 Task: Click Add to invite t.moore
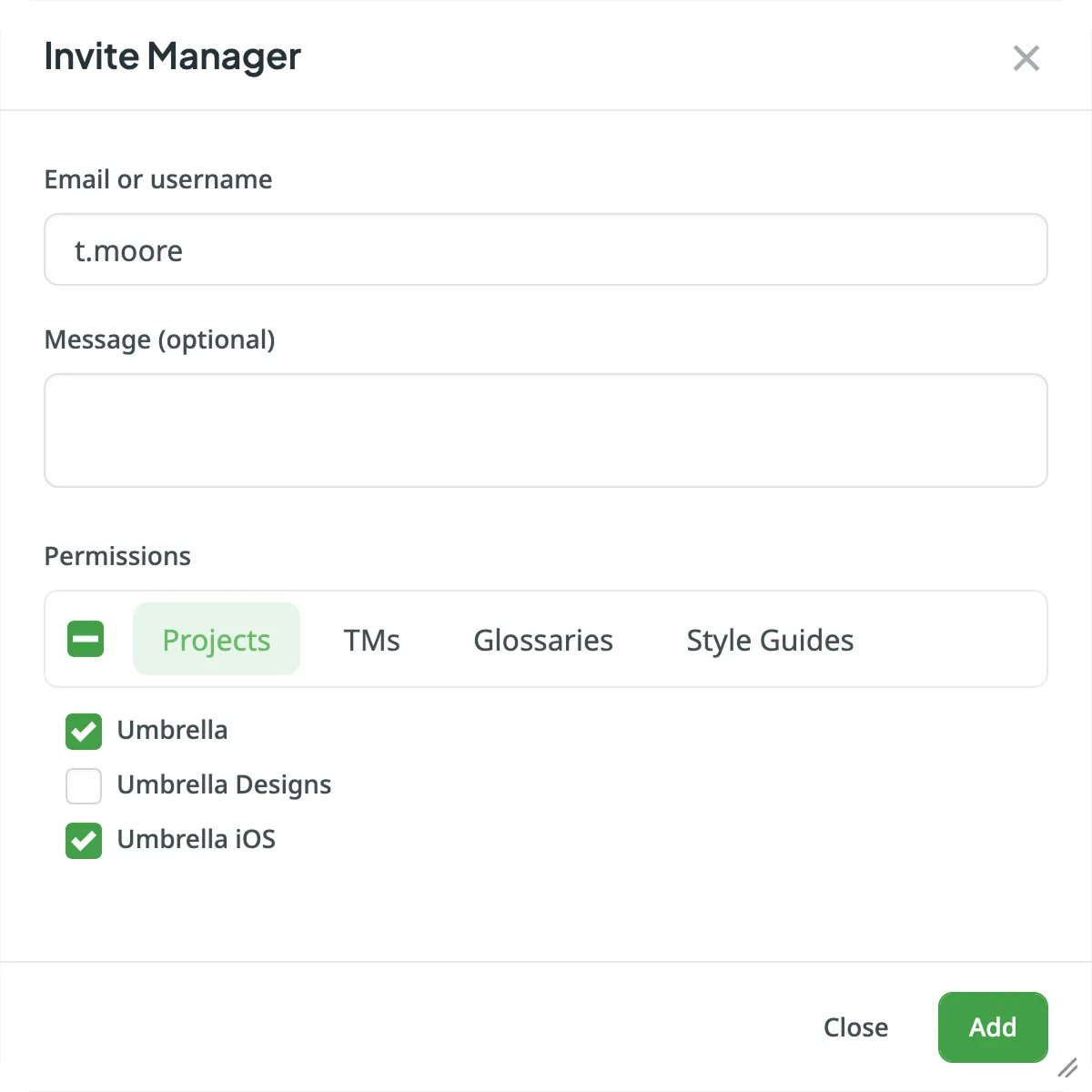click(x=992, y=1026)
